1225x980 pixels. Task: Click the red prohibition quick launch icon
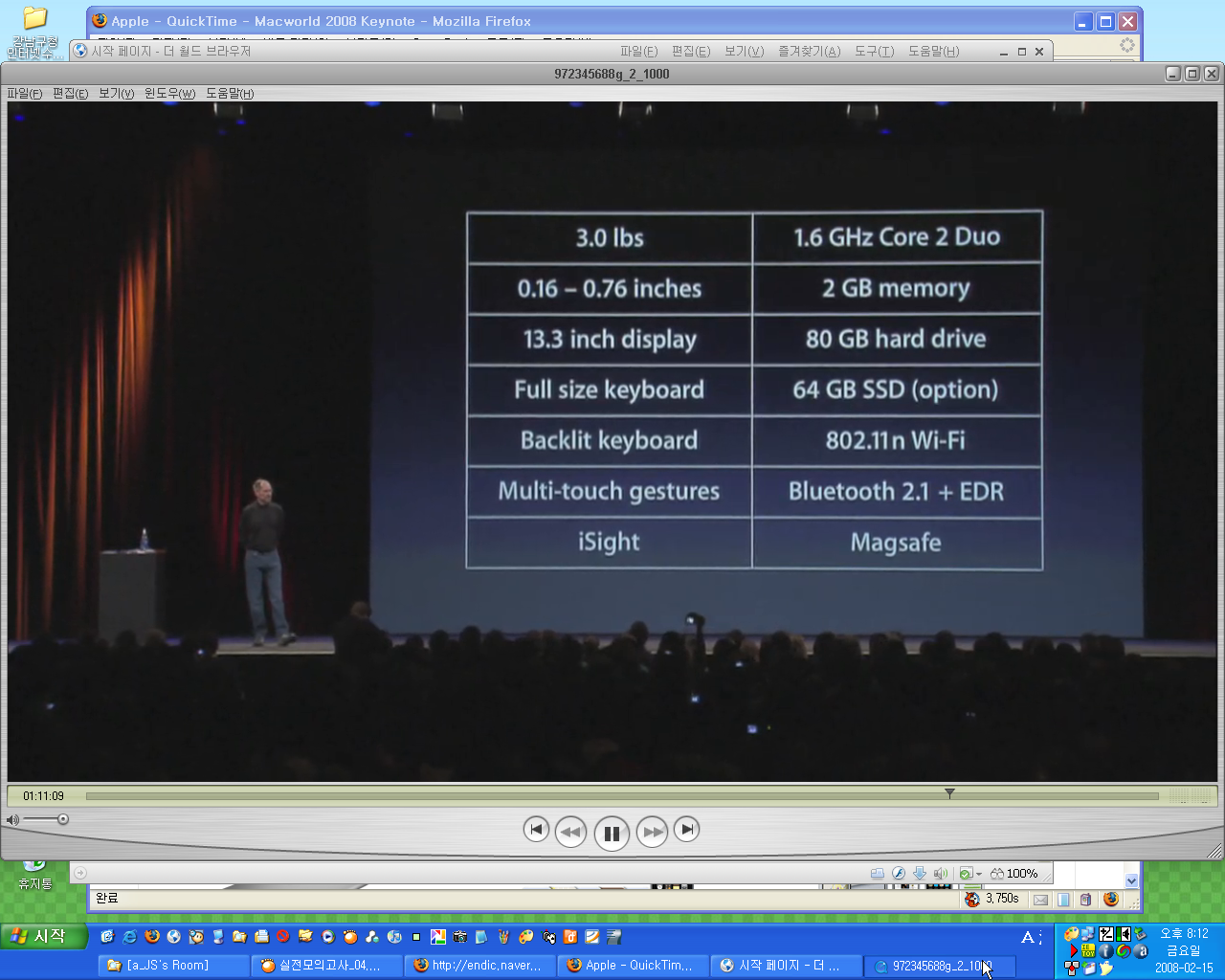point(282,937)
